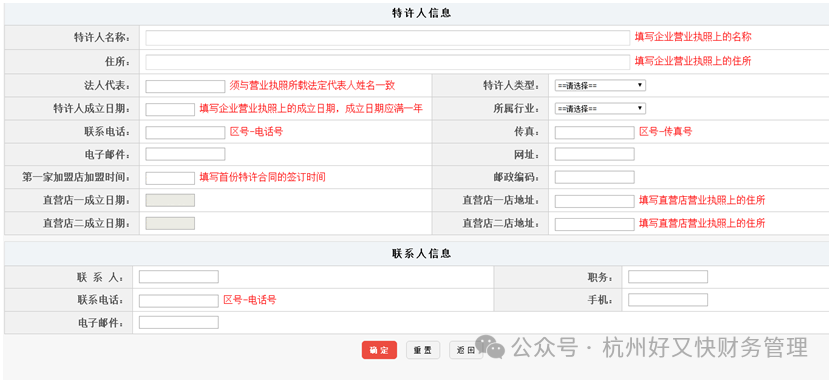
Task: Click the 传真 input field
Action: point(595,133)
